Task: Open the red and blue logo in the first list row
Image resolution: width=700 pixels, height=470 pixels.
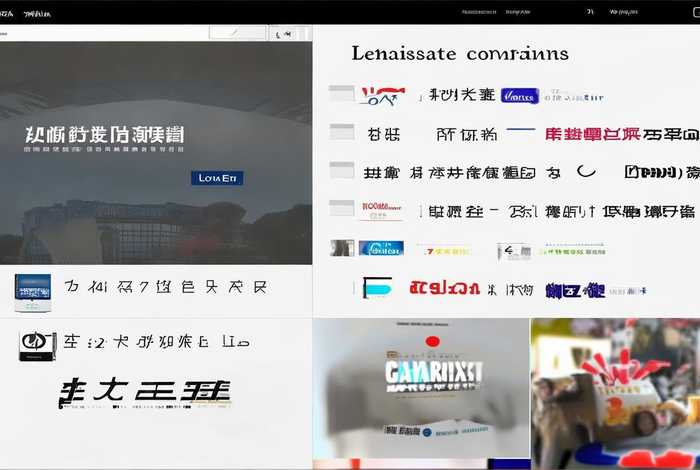Action: point(383,96)
